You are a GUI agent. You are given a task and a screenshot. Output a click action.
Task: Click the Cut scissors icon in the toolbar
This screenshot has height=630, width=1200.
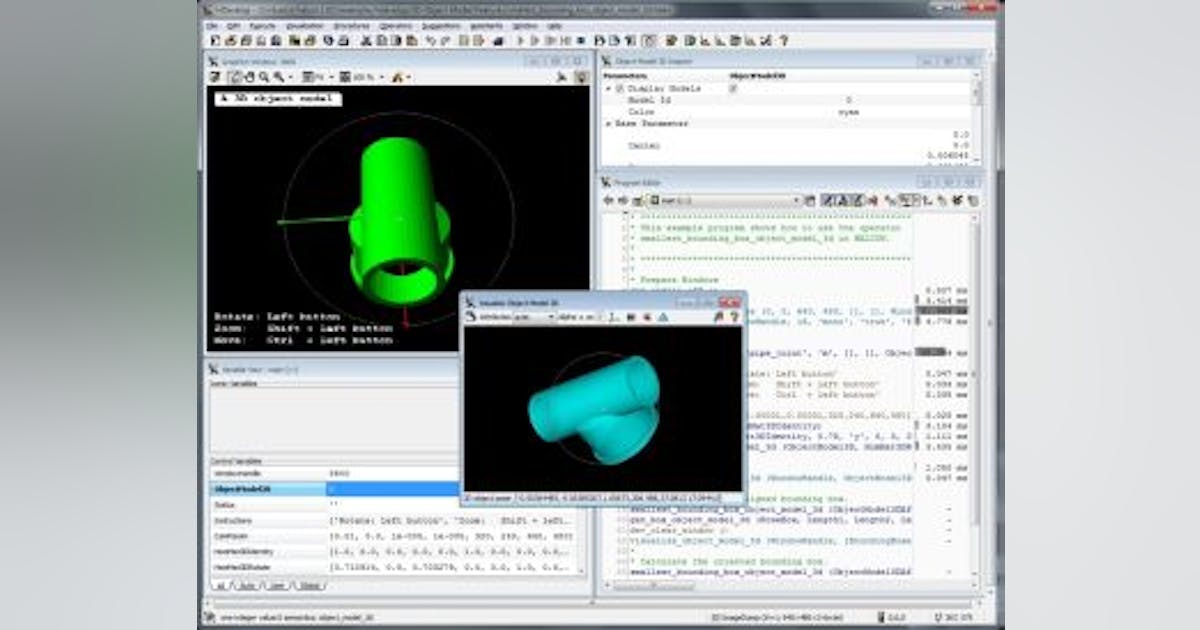pyautogui.click(x=365, y=40)
